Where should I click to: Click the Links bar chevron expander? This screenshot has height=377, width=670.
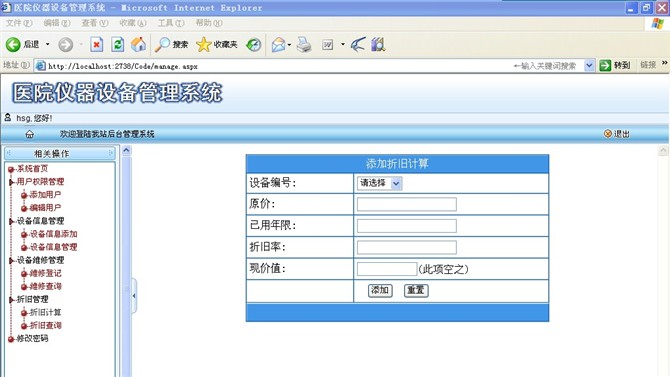[x=664, y=63]
